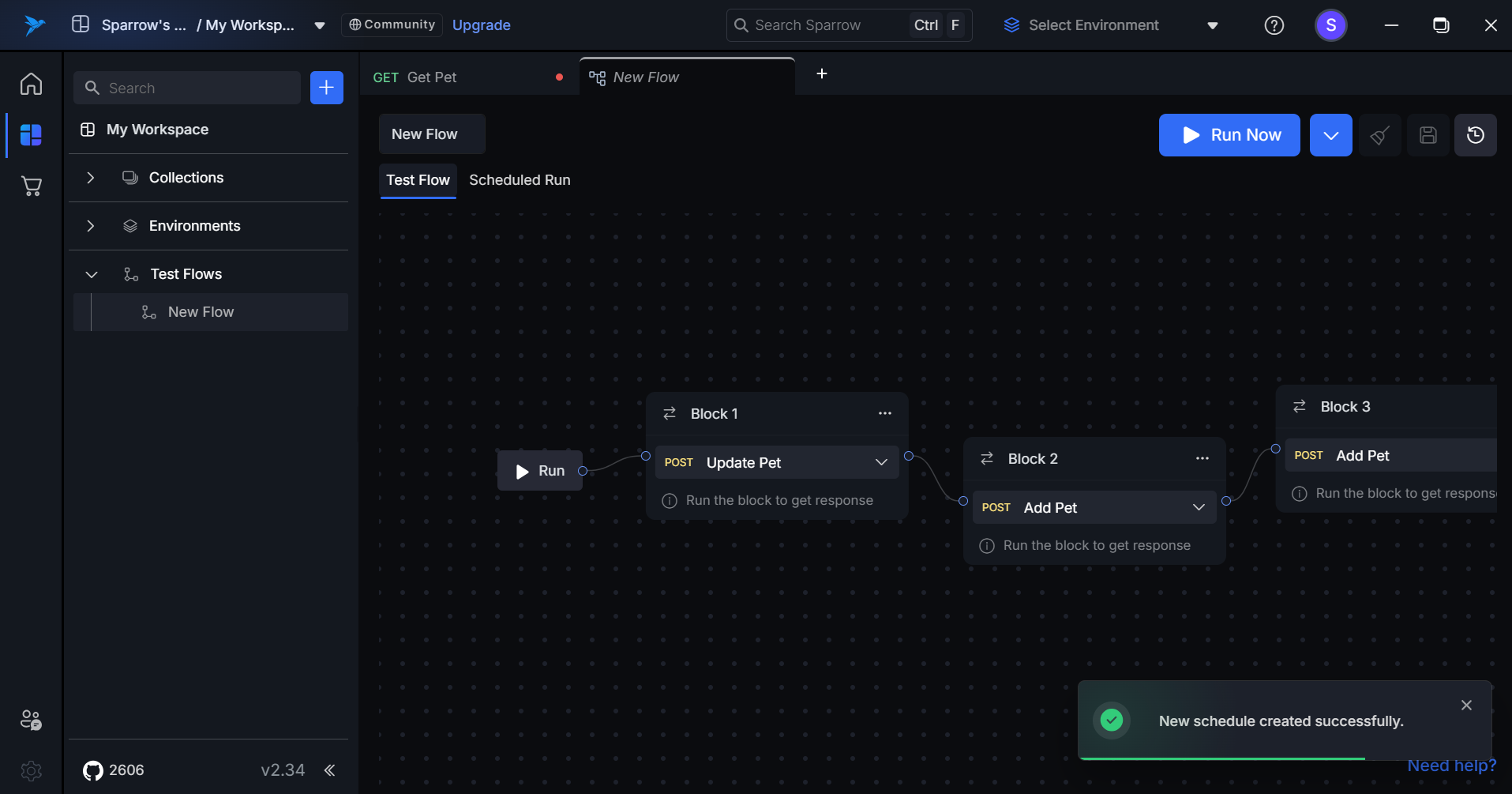Click the blue plus add button
Image resolution: width=1512 pixels, height=794 pixels.
[x=326, y=88]
